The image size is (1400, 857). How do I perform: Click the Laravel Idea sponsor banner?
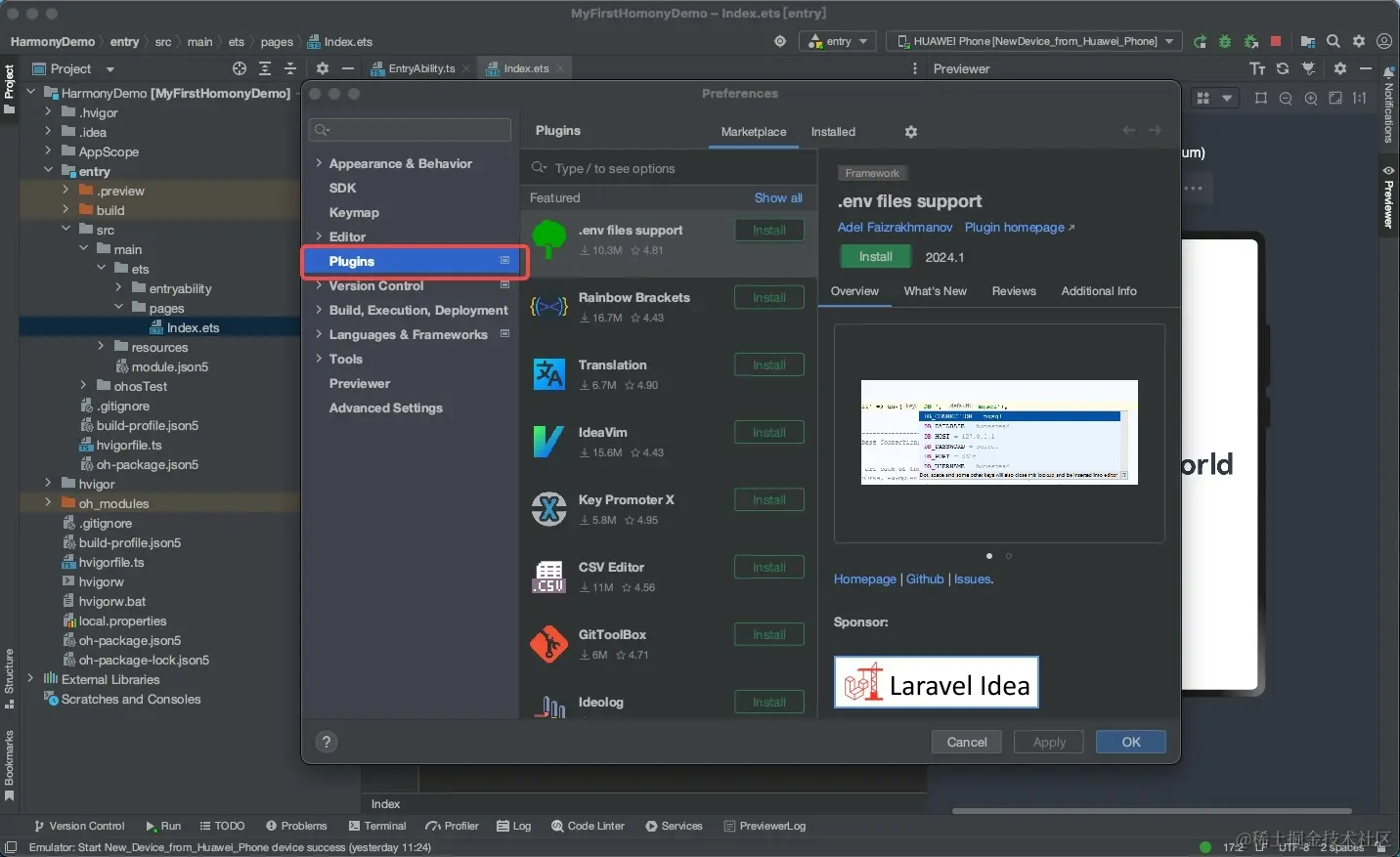(x=937, y=682)
